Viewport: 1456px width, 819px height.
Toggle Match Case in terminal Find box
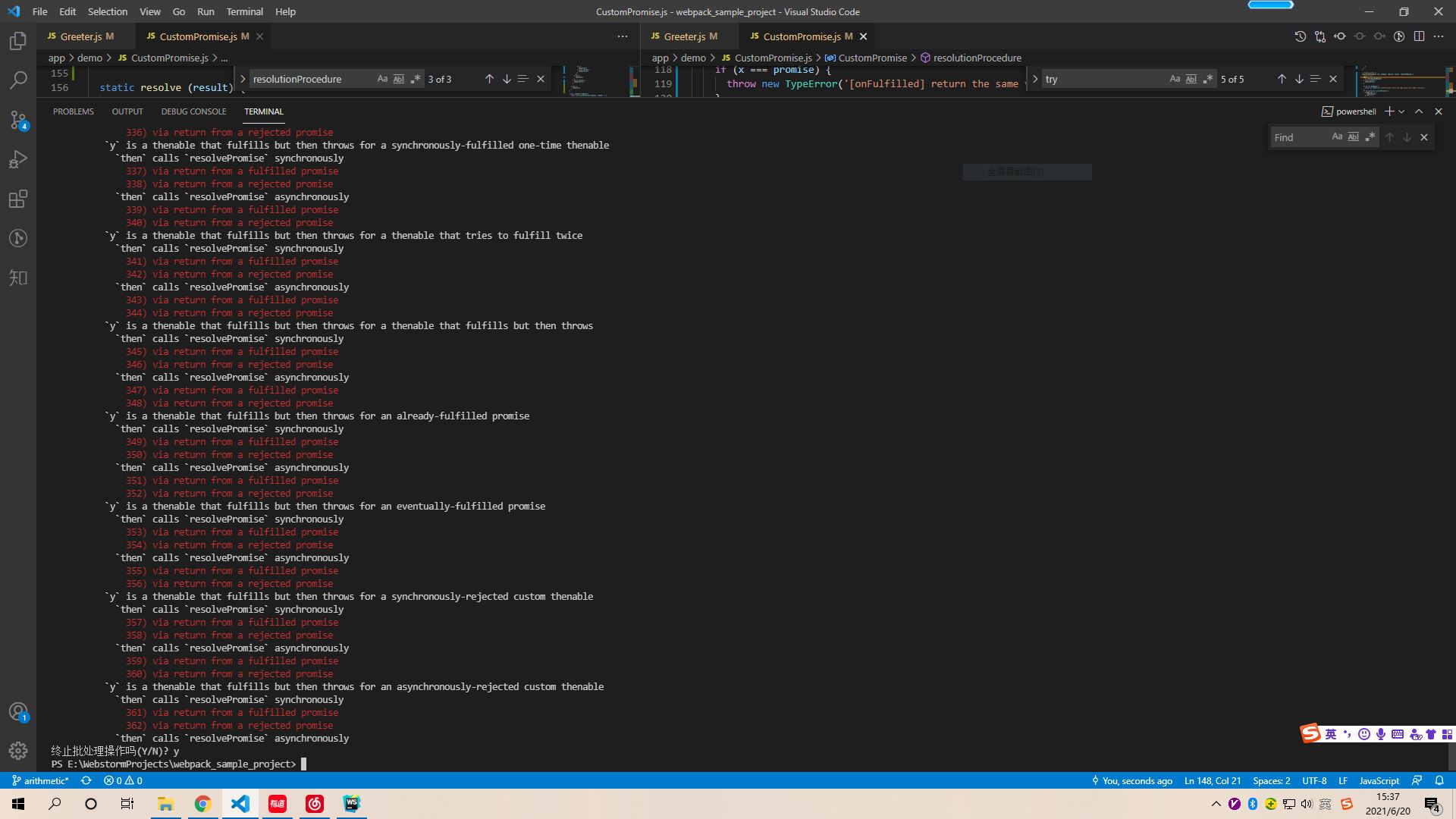point(1337,137)
